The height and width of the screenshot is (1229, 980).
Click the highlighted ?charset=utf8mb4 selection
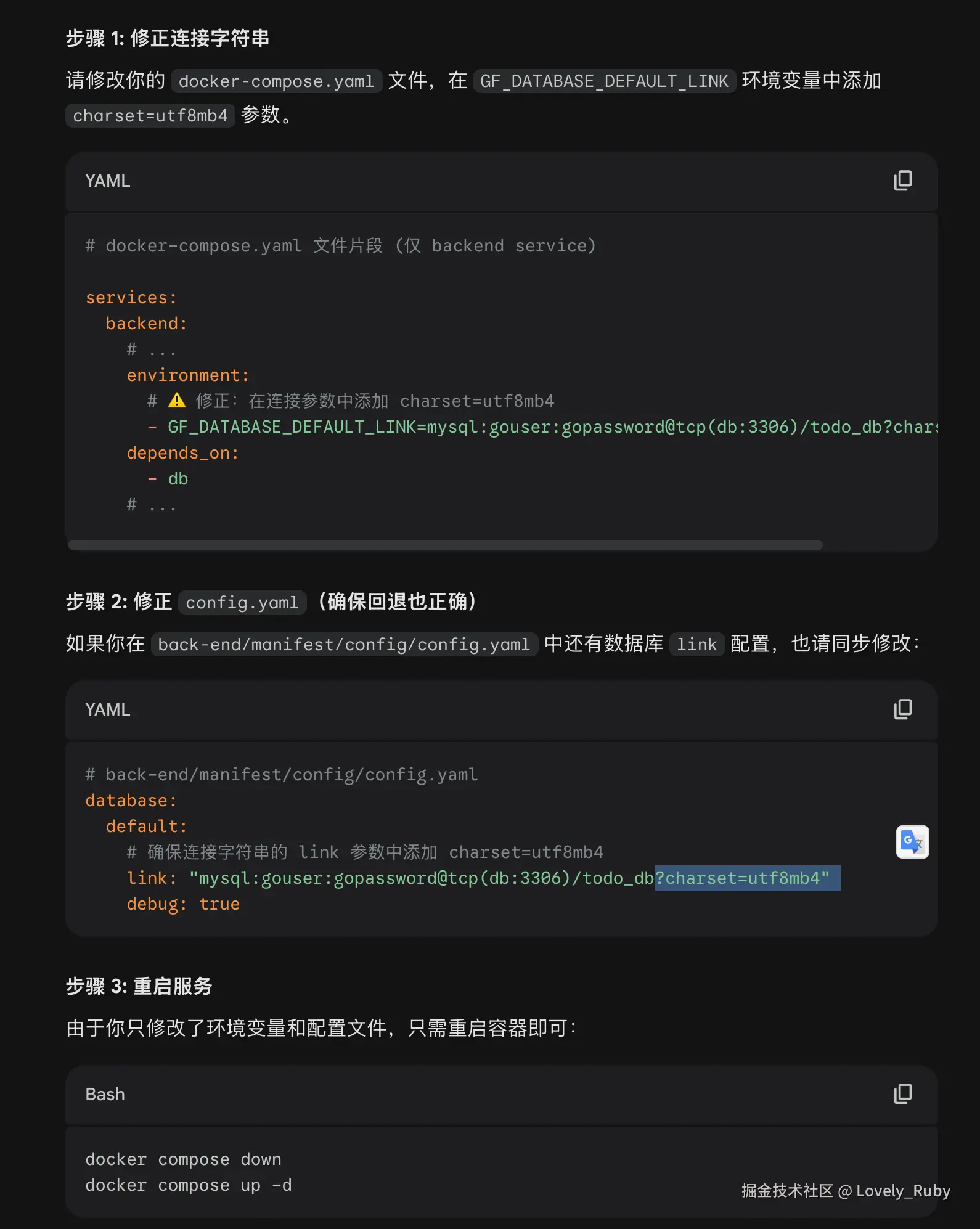click(x=747, y=878)
